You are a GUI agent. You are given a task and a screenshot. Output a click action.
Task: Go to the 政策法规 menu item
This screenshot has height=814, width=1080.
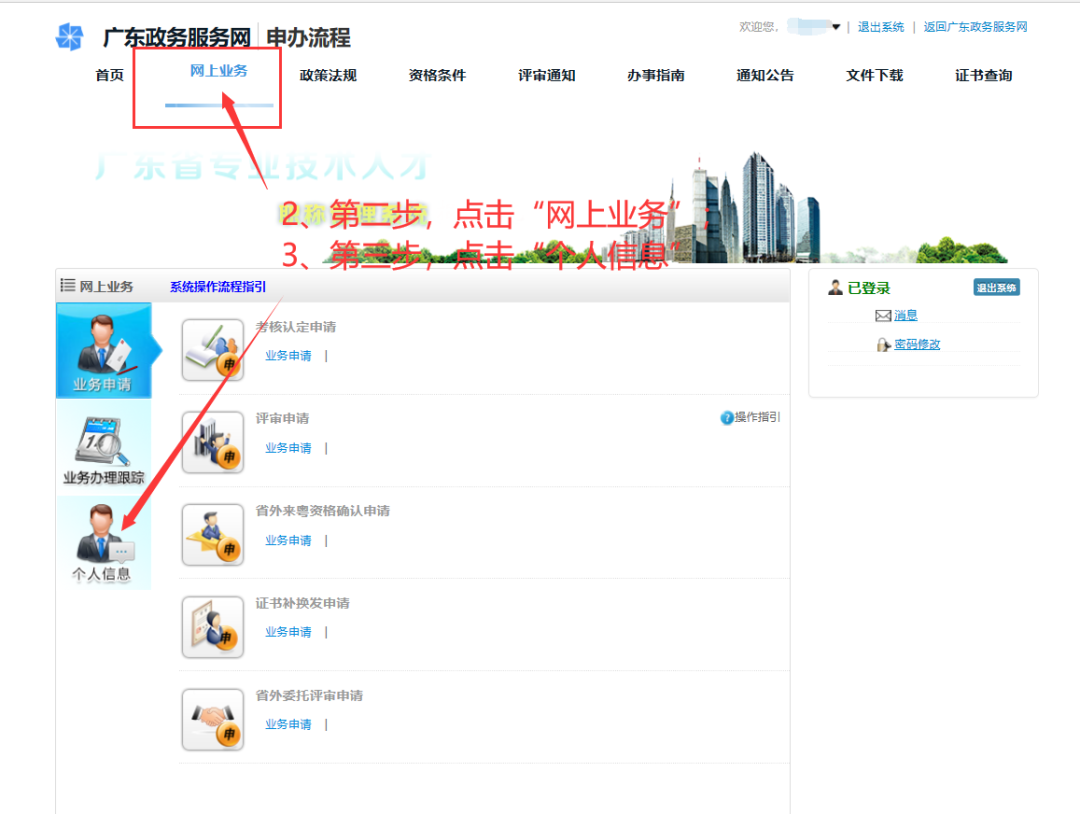click(328, 75)
